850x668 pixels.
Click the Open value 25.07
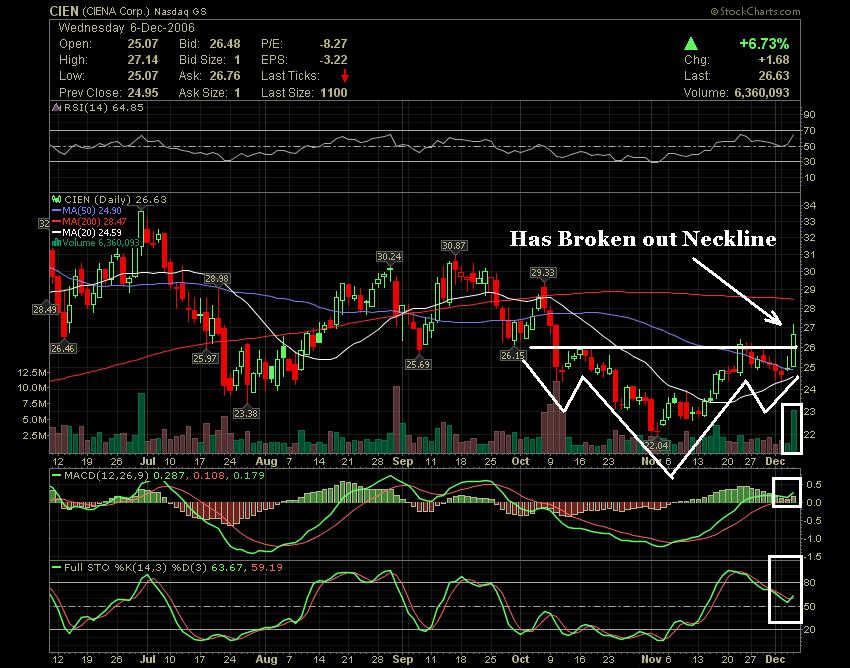143,44
